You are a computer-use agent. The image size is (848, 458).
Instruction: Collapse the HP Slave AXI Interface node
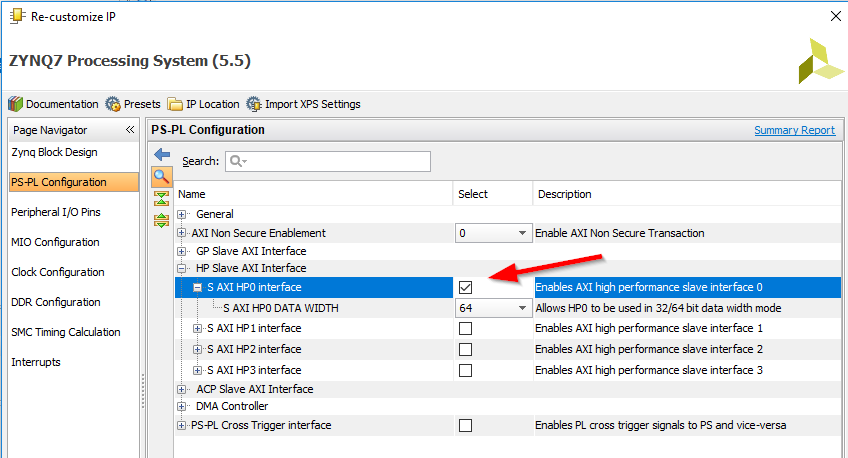[182, 268]
